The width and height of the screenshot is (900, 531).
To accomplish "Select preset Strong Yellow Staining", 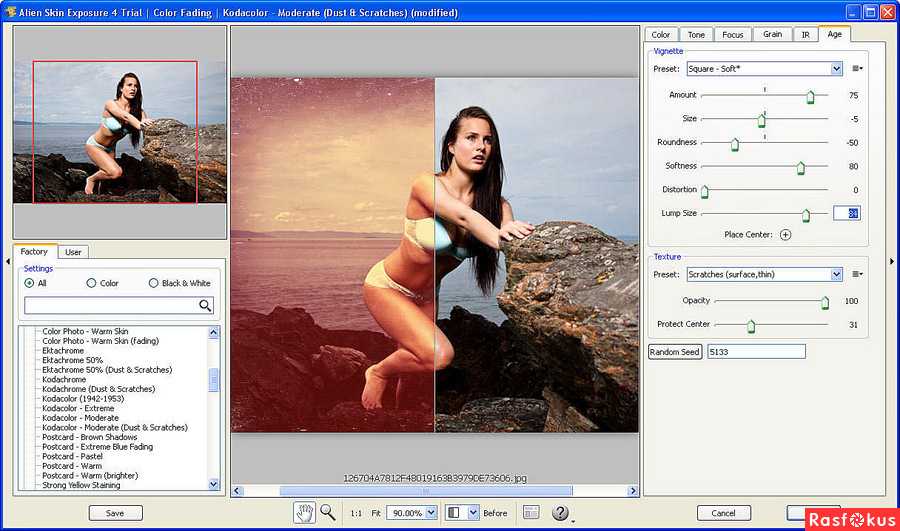I will (x=81, y=485).
